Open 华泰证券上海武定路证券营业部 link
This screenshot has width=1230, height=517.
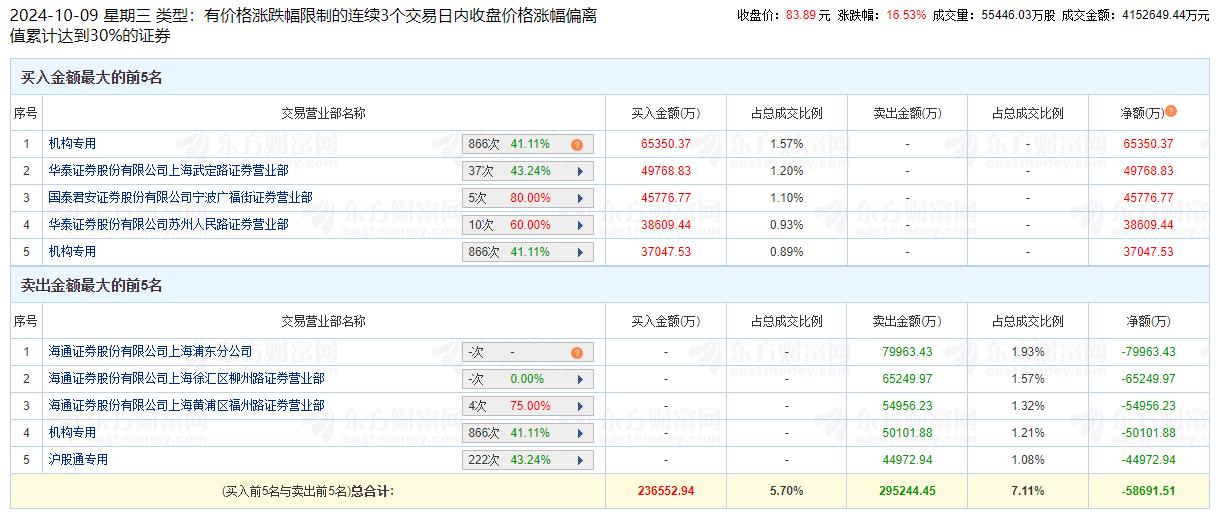(168, 171)
